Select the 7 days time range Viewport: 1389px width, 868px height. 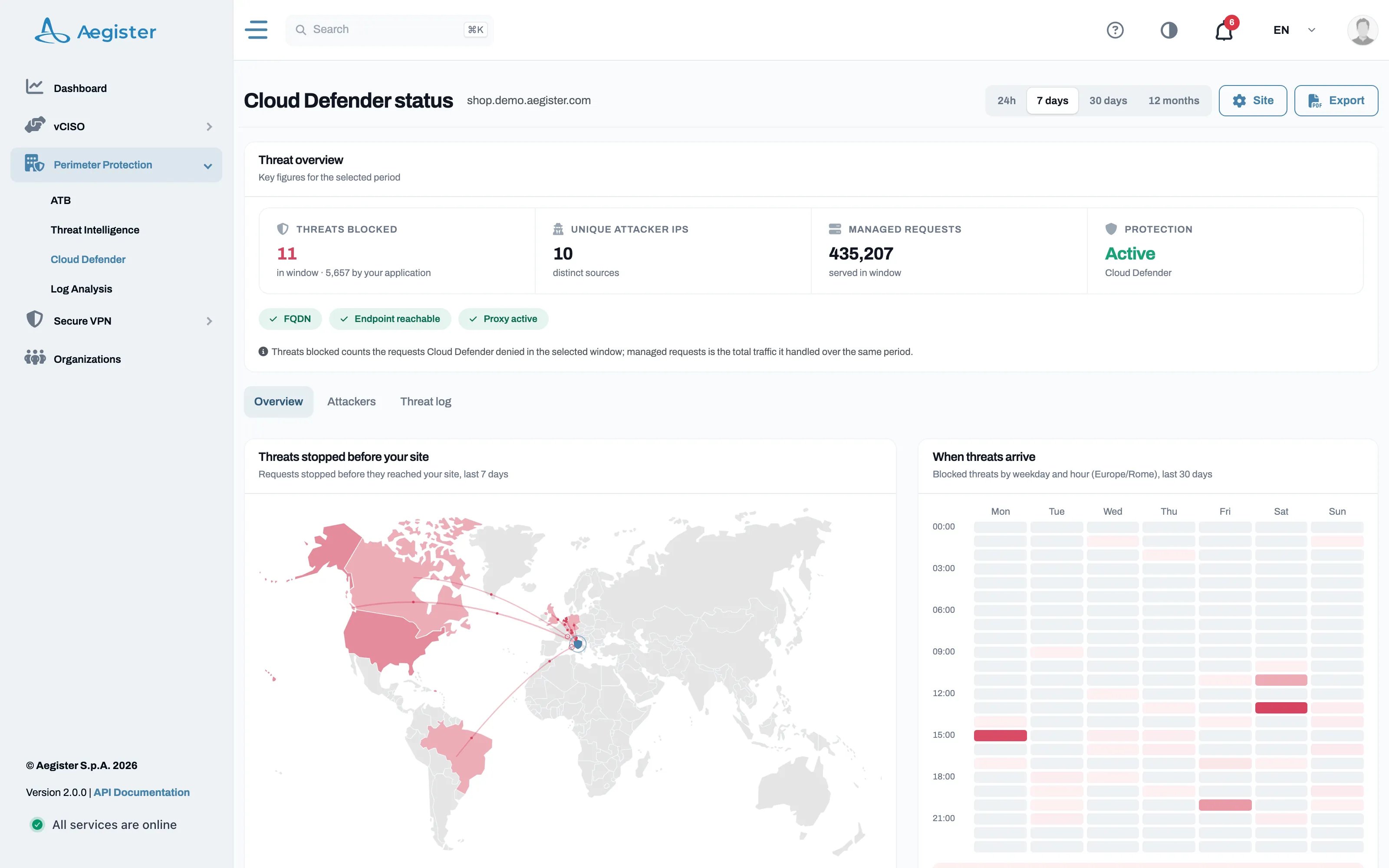[x=1052, y=100]
